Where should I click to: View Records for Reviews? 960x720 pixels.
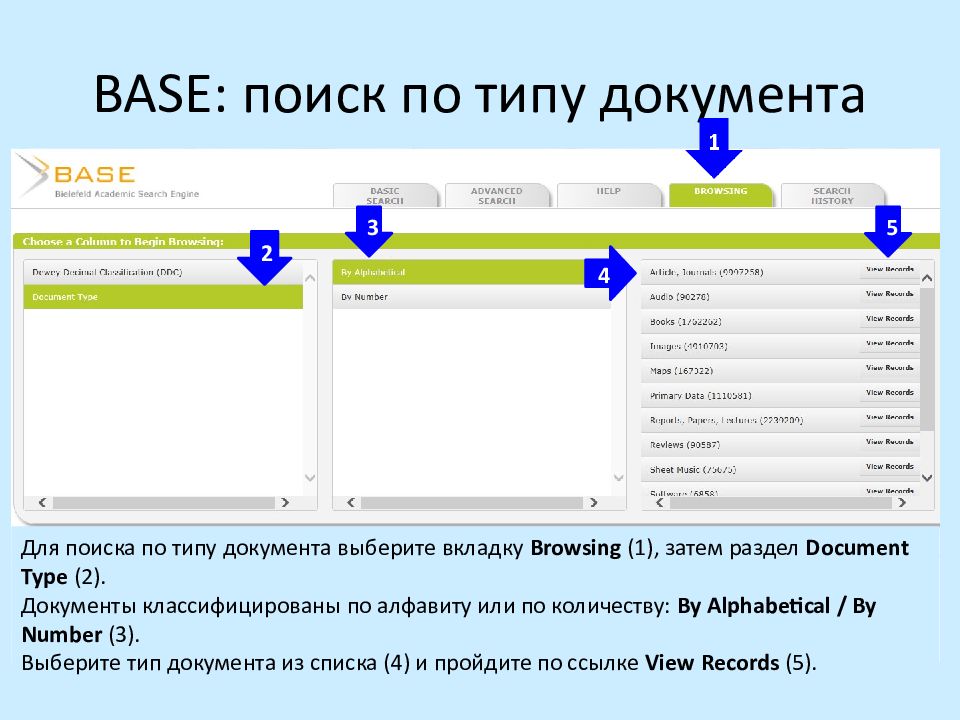pyautogui.click(x=890, y=442)
